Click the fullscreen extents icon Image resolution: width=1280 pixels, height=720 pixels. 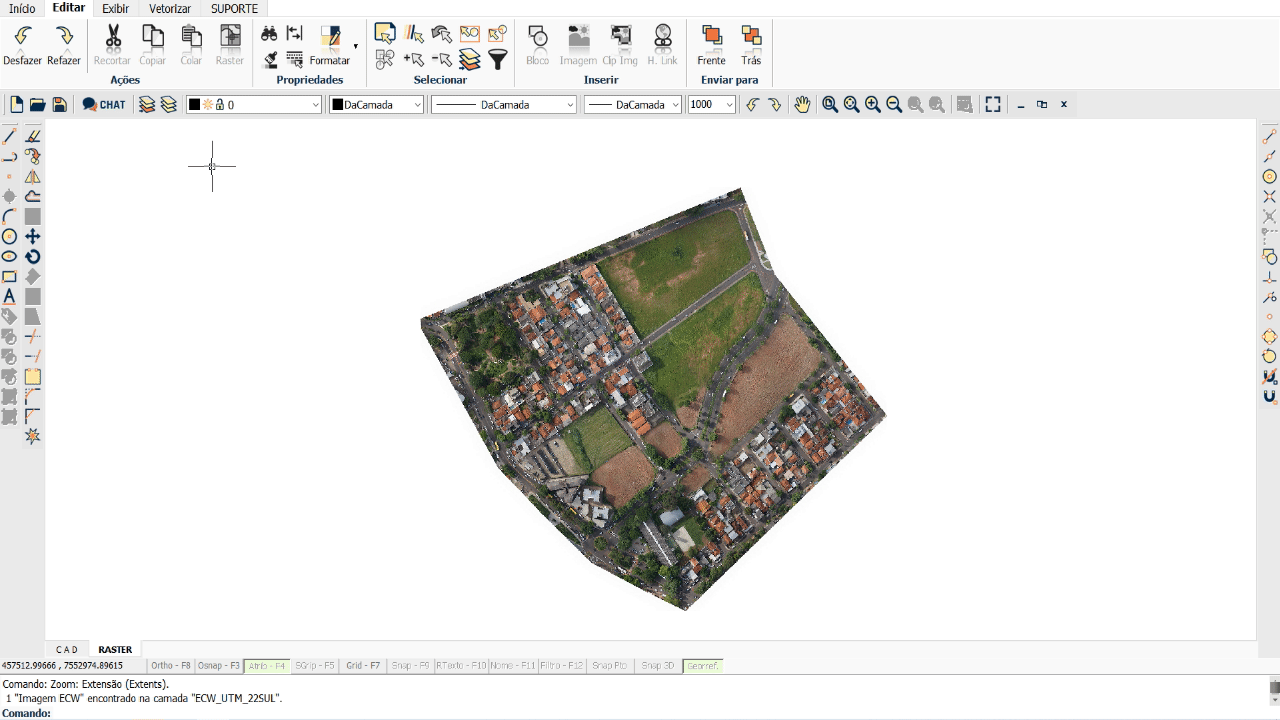pos(993,105)
